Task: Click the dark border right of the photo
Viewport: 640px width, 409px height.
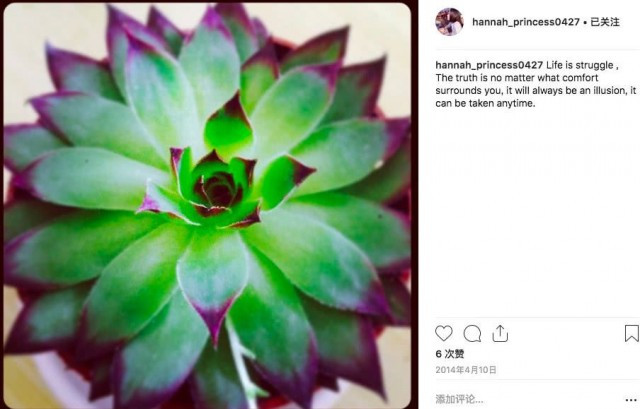Action: point(414,204)
